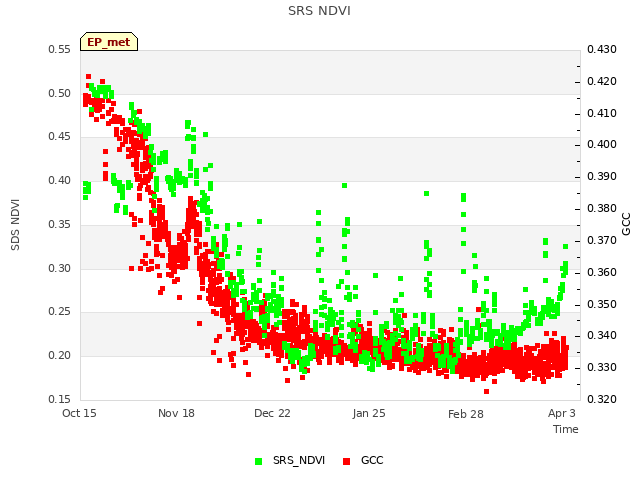
Task: Click the 0.390 right axis value
Action: click(x=602, y=176)
